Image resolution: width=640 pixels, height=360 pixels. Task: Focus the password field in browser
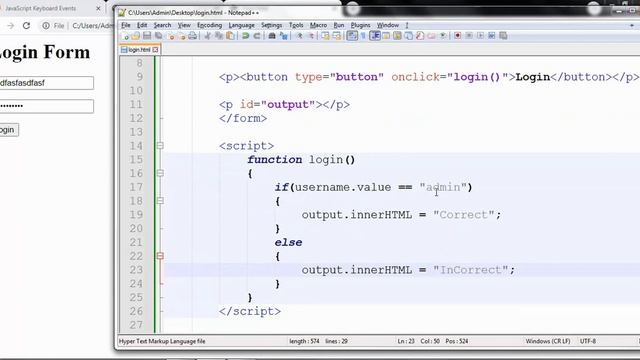tap(47, 106)
